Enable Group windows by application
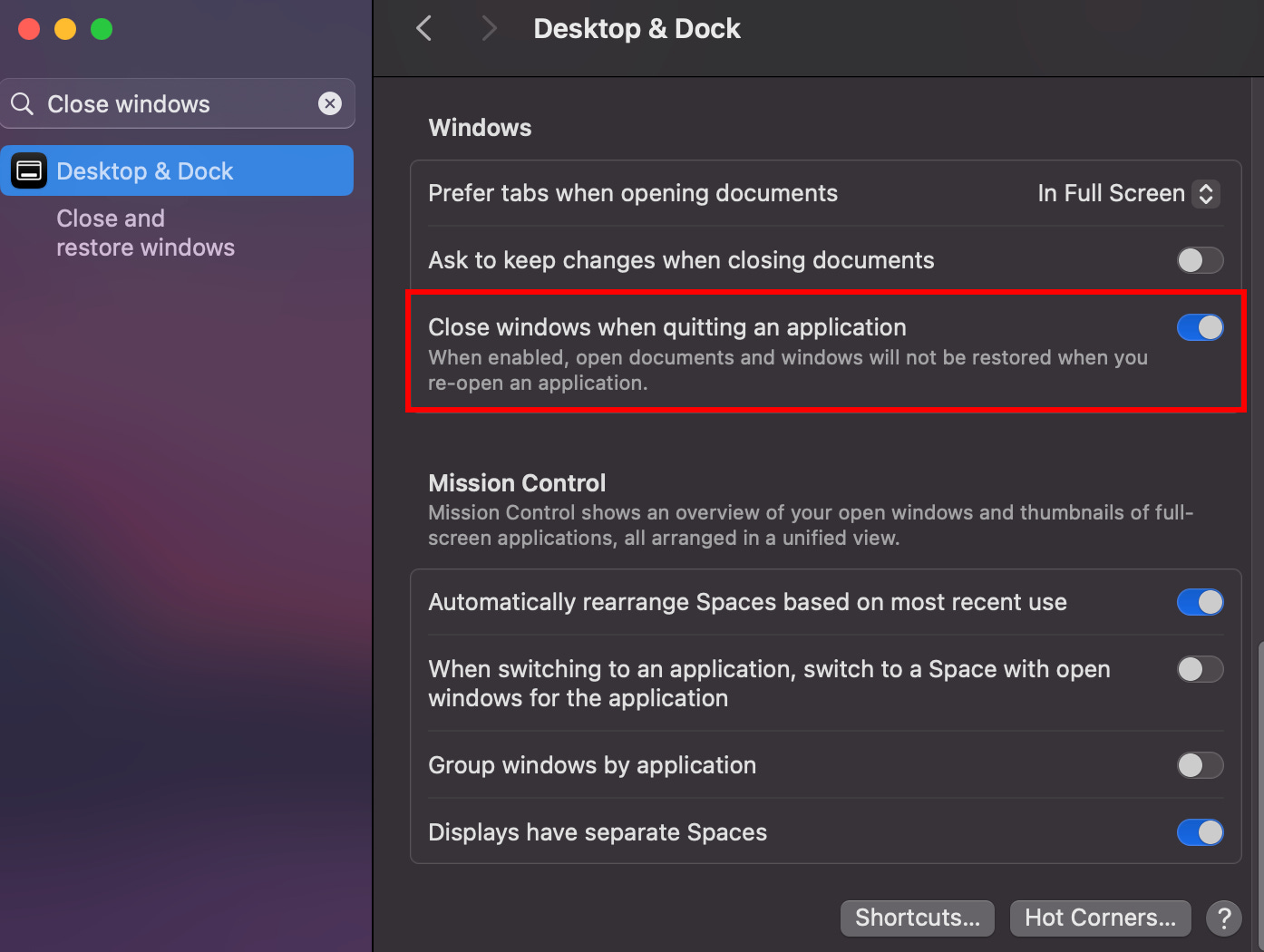The height and width of the screenshot is (952, 1264). pyautogui.click(x=1200, y=765)
